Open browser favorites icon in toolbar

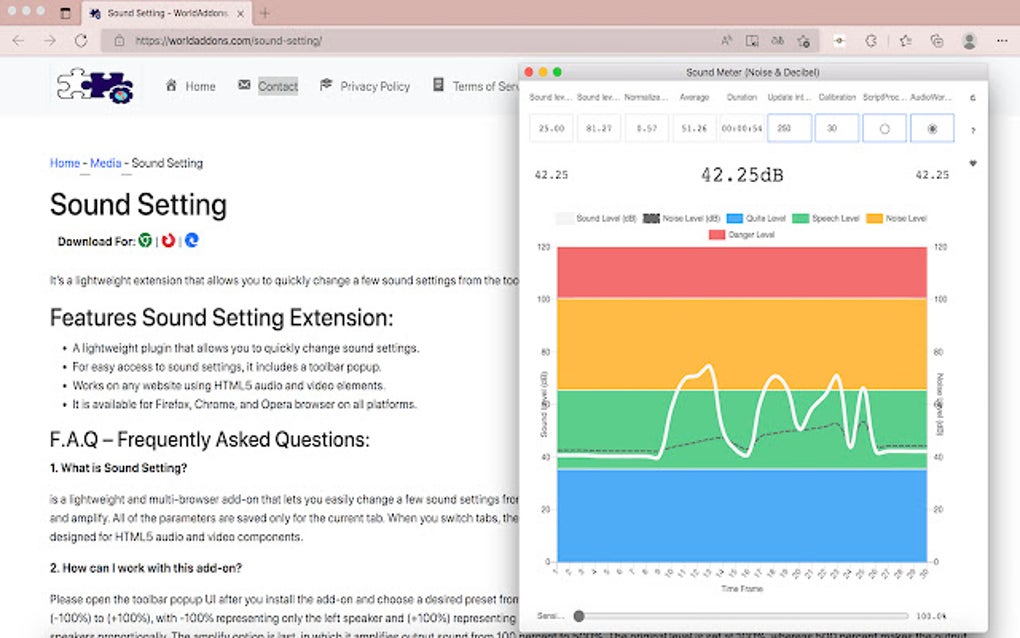904,41
